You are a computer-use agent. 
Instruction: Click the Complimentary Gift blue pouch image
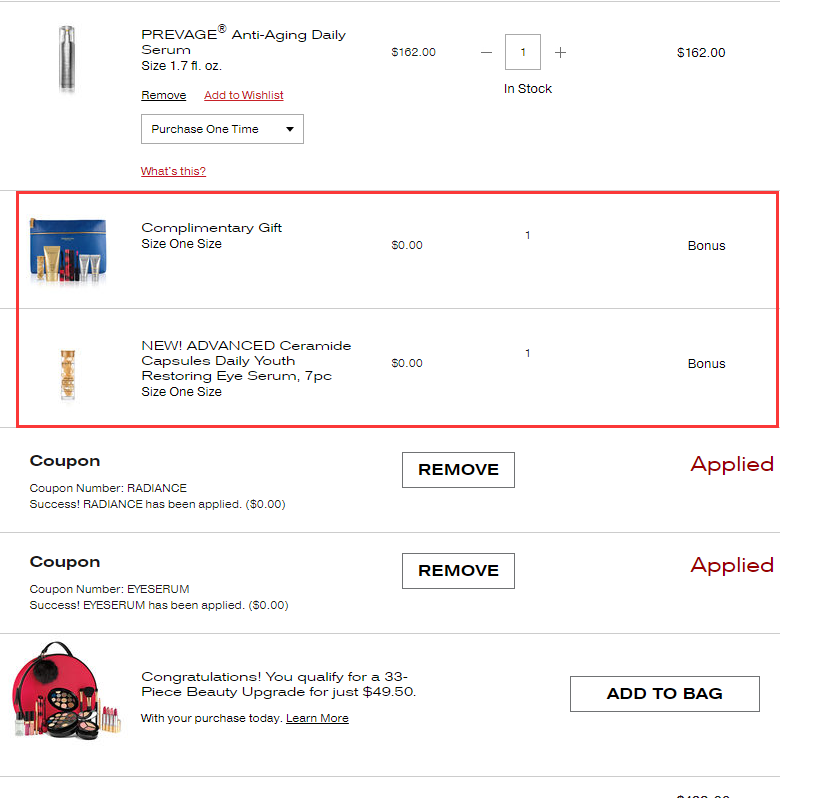68,248
